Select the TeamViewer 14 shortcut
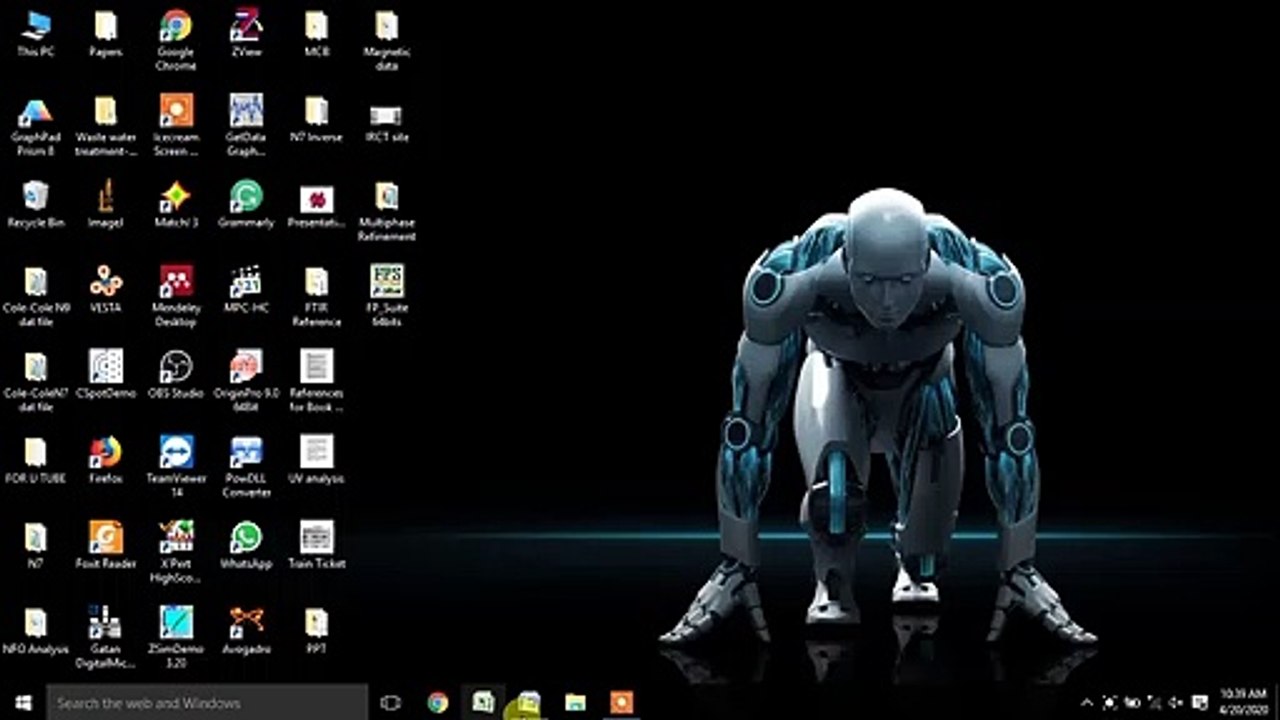1280x720 pixels. pyautogui.click(x=176, y=467)
